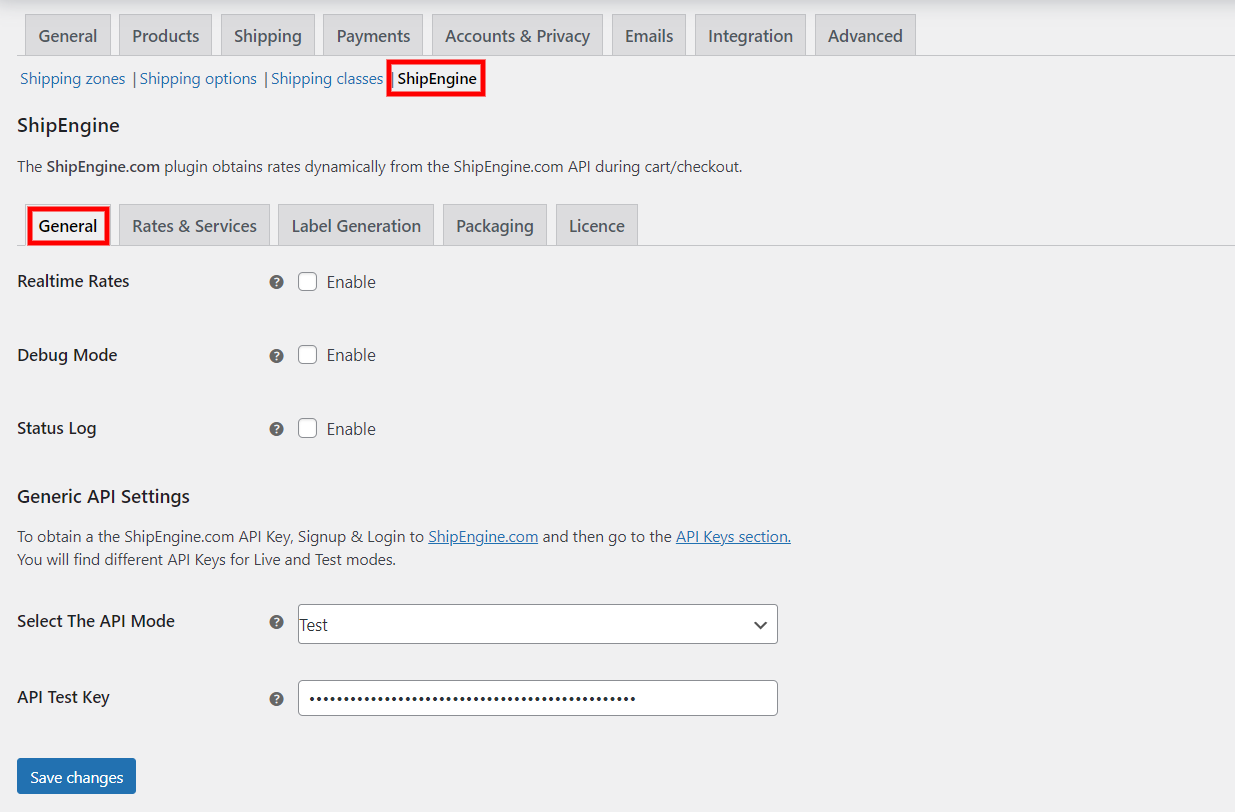The image size is (1235, 812).
Task: Click the Debug Mode label text
Action: 67,355
